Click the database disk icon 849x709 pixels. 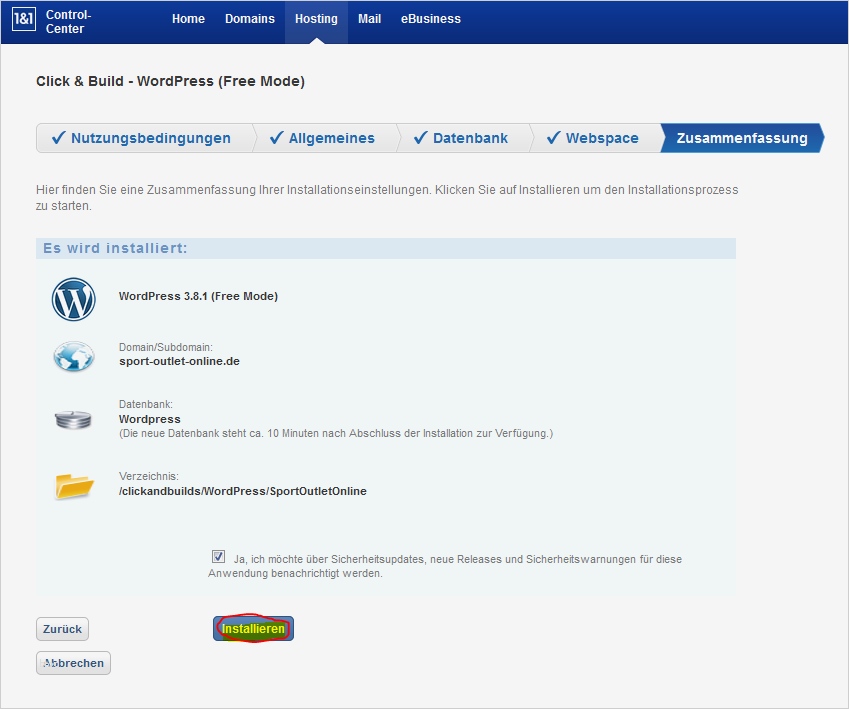click(73, 420)
